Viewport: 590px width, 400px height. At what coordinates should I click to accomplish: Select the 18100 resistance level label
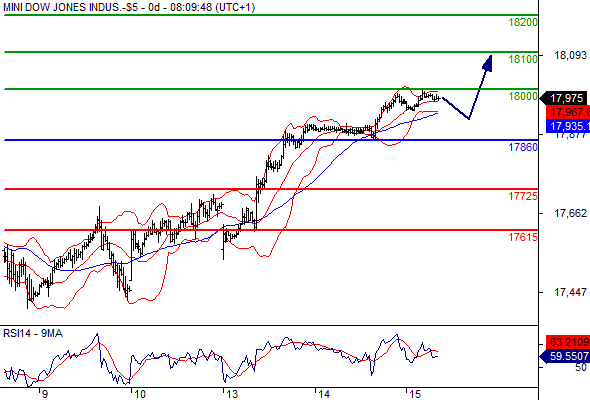click(x=523, y=59)
